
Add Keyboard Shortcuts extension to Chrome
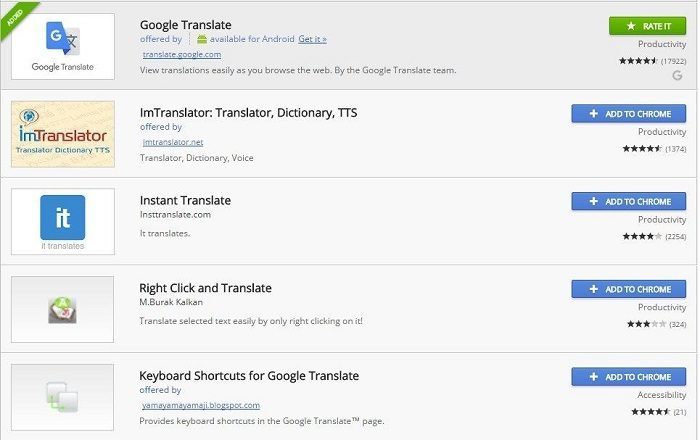pos(629,377)
